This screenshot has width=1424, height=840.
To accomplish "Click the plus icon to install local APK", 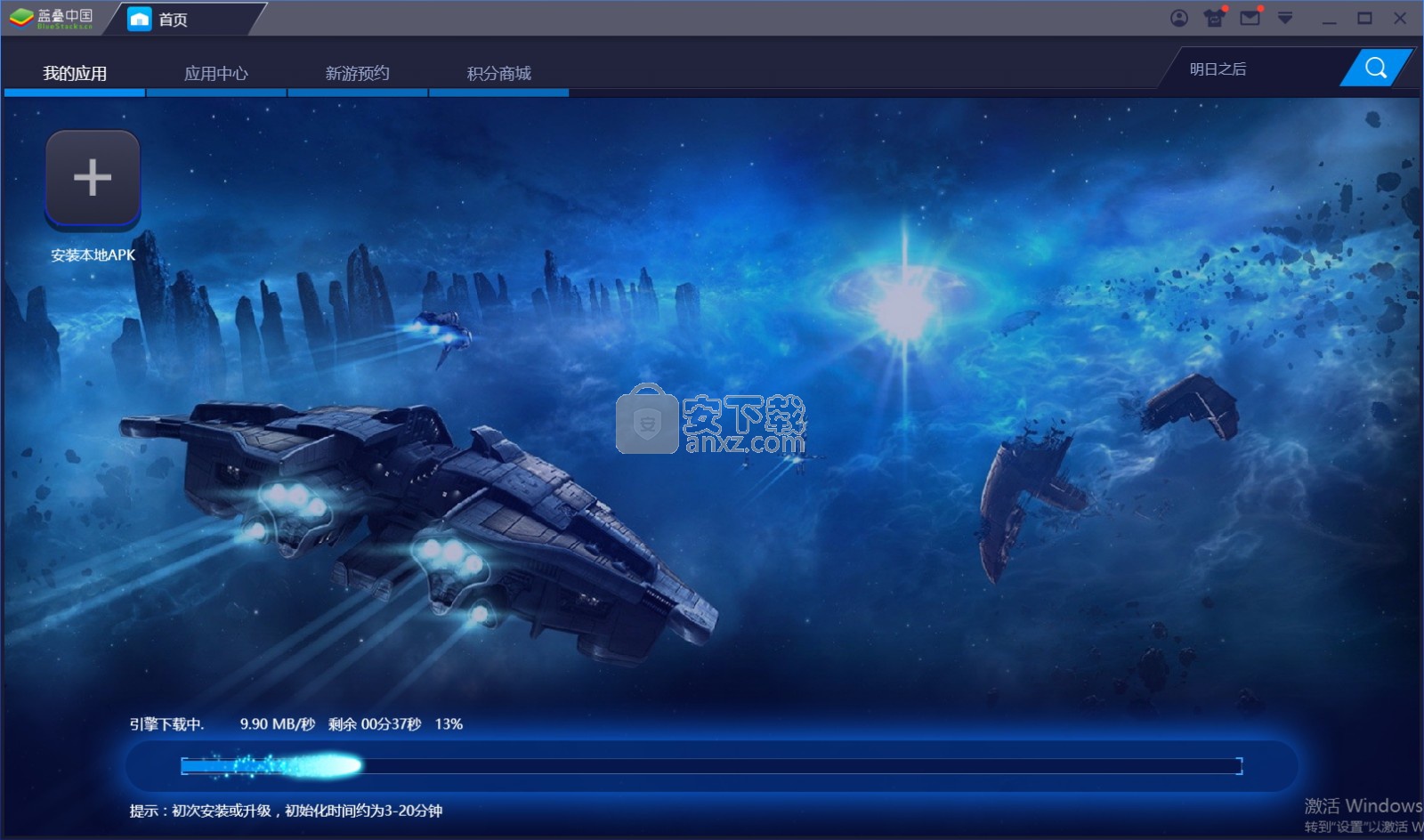I will pos(93,177).
